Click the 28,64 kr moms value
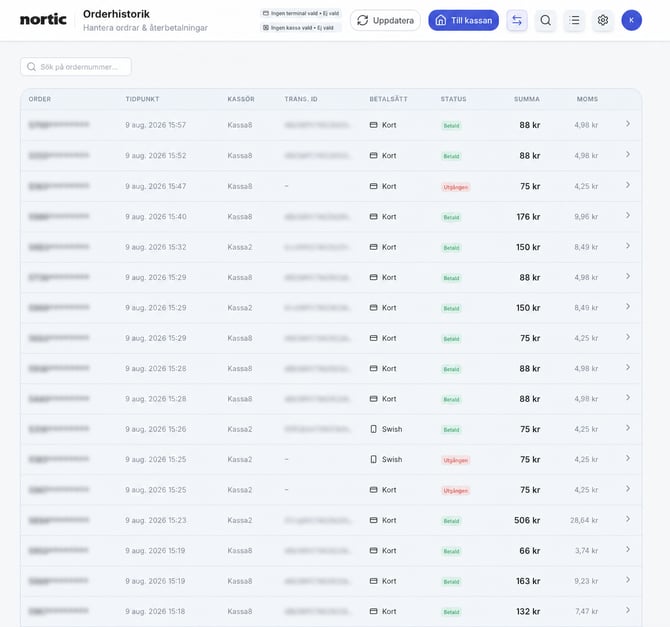The width and height of the screenshot is (670, 627). (584, 520)
